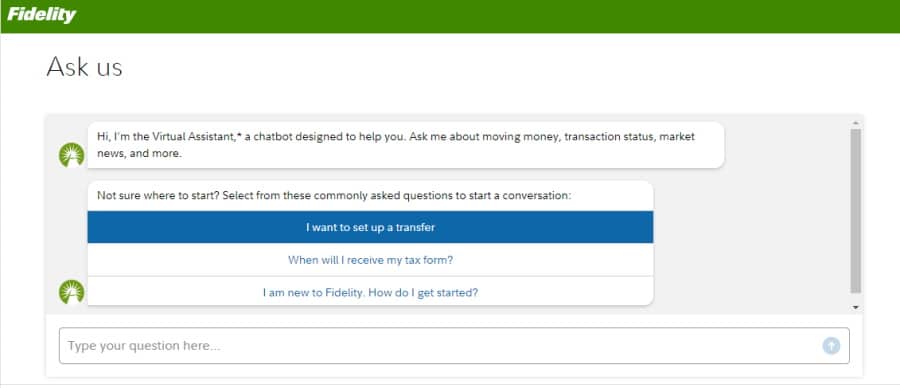This screenshot has height=388, width=900.
Task: Click the chat scrollbar down arrow
Action: [855, 308]
